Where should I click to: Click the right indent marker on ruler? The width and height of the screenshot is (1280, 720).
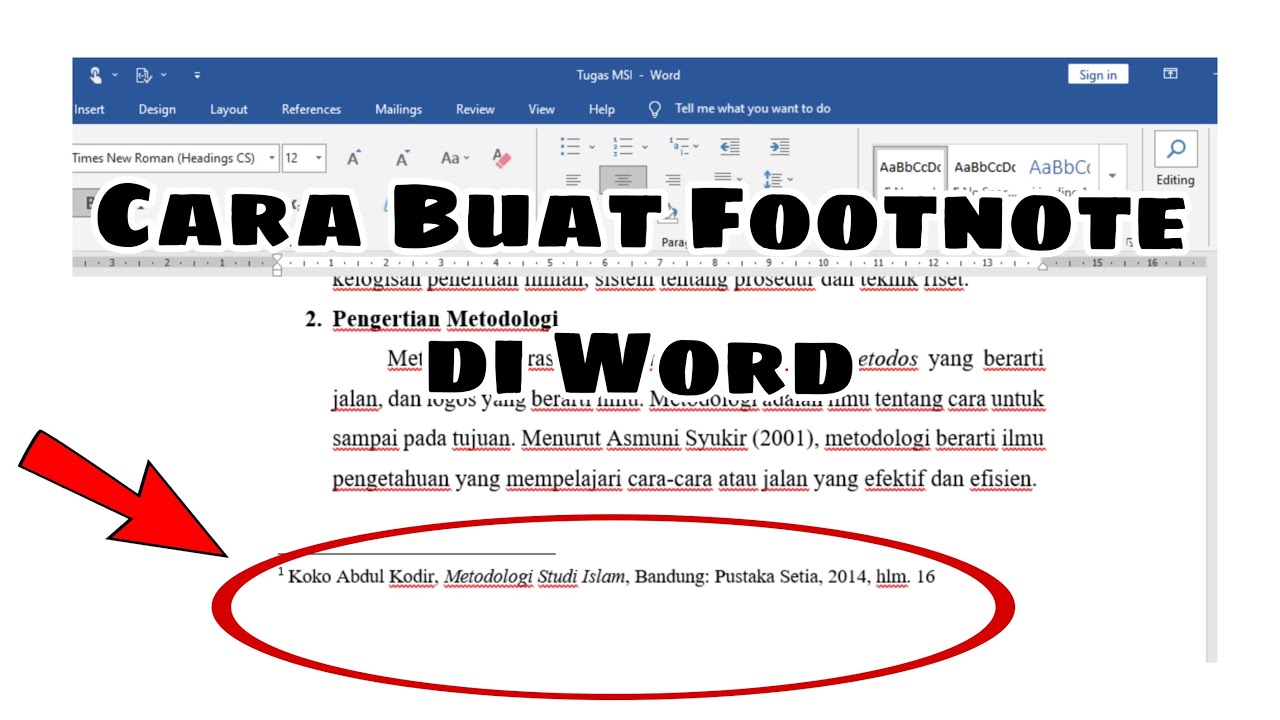(x=1042, y=265)
